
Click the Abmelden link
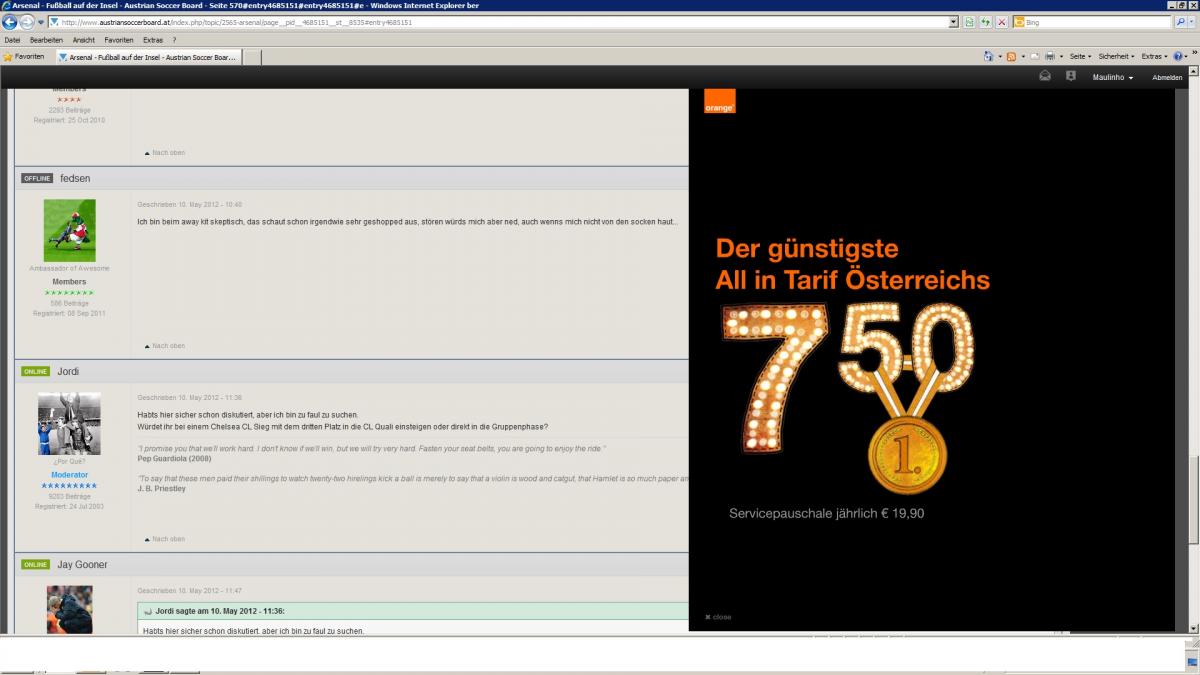click(1167, 77)
